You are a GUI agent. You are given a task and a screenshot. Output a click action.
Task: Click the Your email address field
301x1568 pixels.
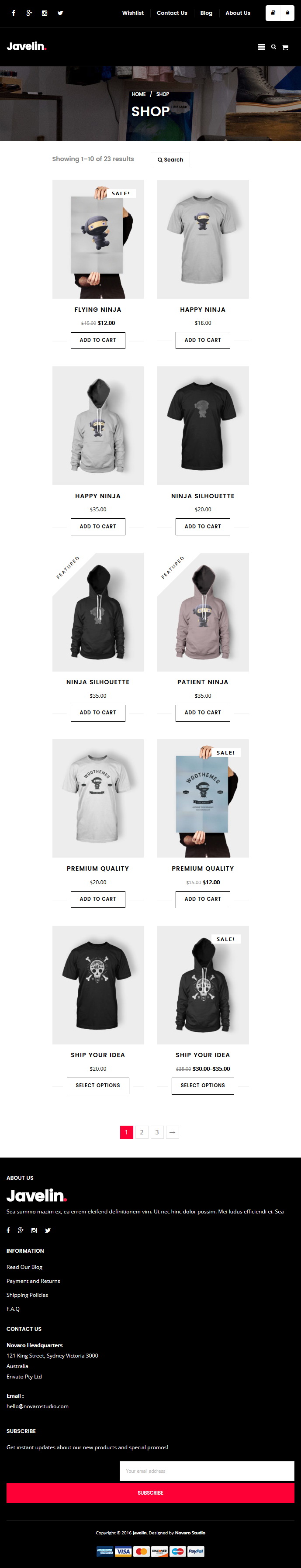click(x=207, y=1471)
